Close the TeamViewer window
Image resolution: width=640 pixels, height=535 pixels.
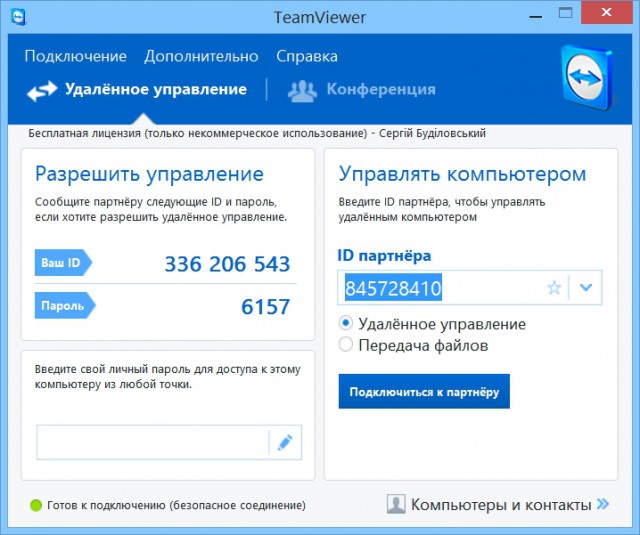click(607, 13)
